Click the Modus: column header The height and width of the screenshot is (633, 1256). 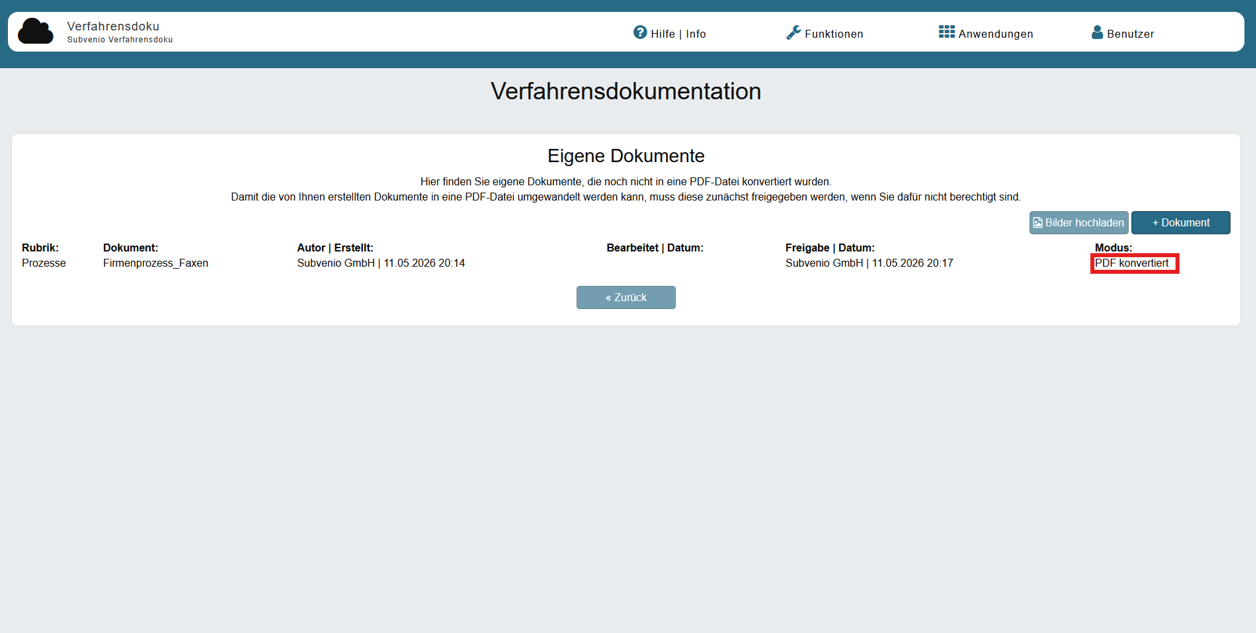(1114, 247)
